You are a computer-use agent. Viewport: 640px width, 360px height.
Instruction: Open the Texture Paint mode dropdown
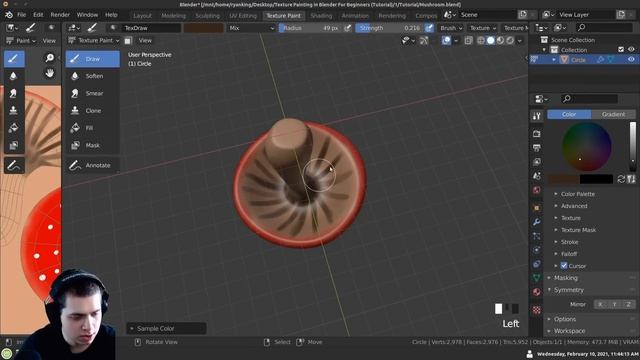(x=93, y=40)
